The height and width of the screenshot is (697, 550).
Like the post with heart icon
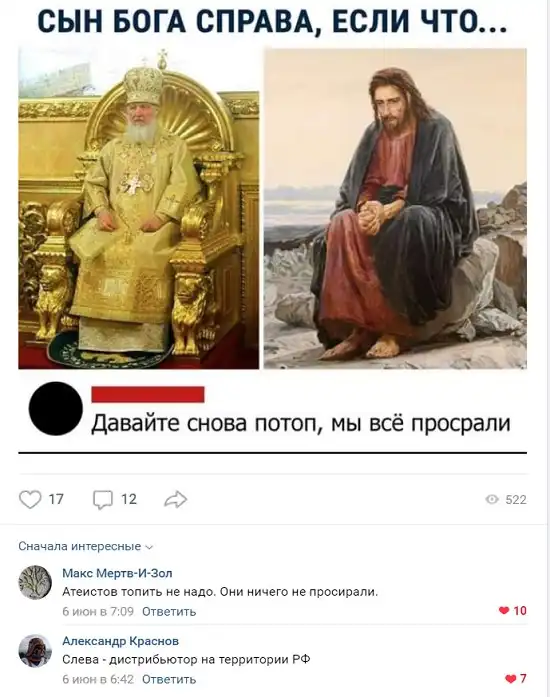pyautogui.click(x=30, y=500)
